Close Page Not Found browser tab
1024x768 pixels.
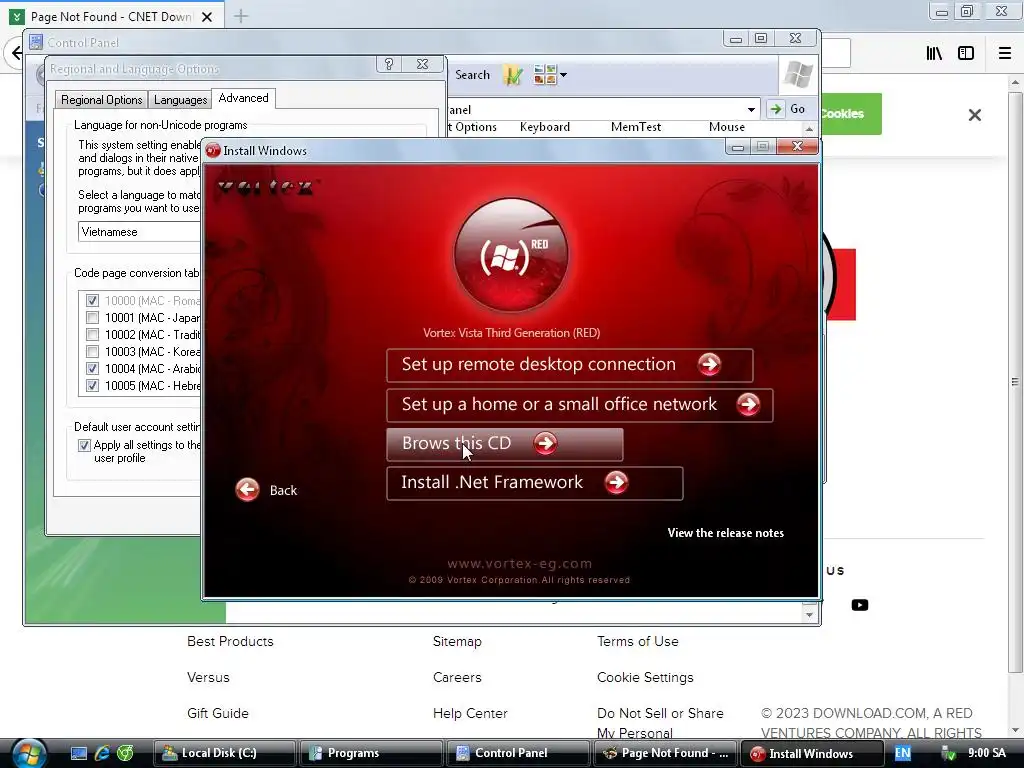click(x=206, y=17)
